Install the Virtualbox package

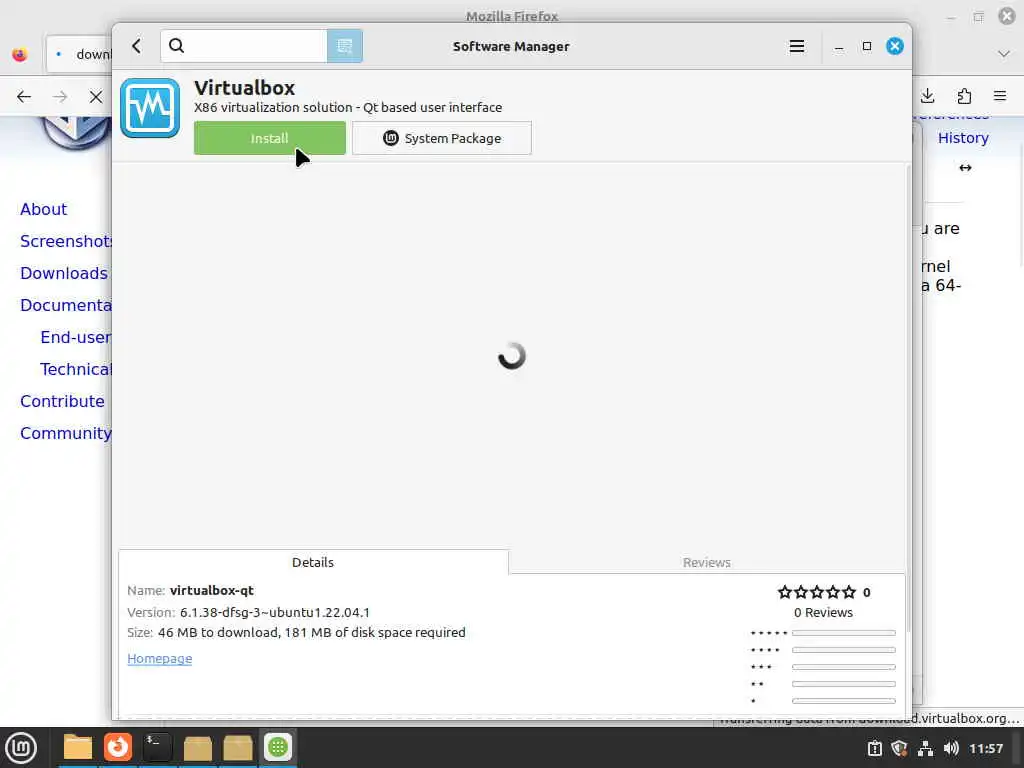click(x=270, y=138)
